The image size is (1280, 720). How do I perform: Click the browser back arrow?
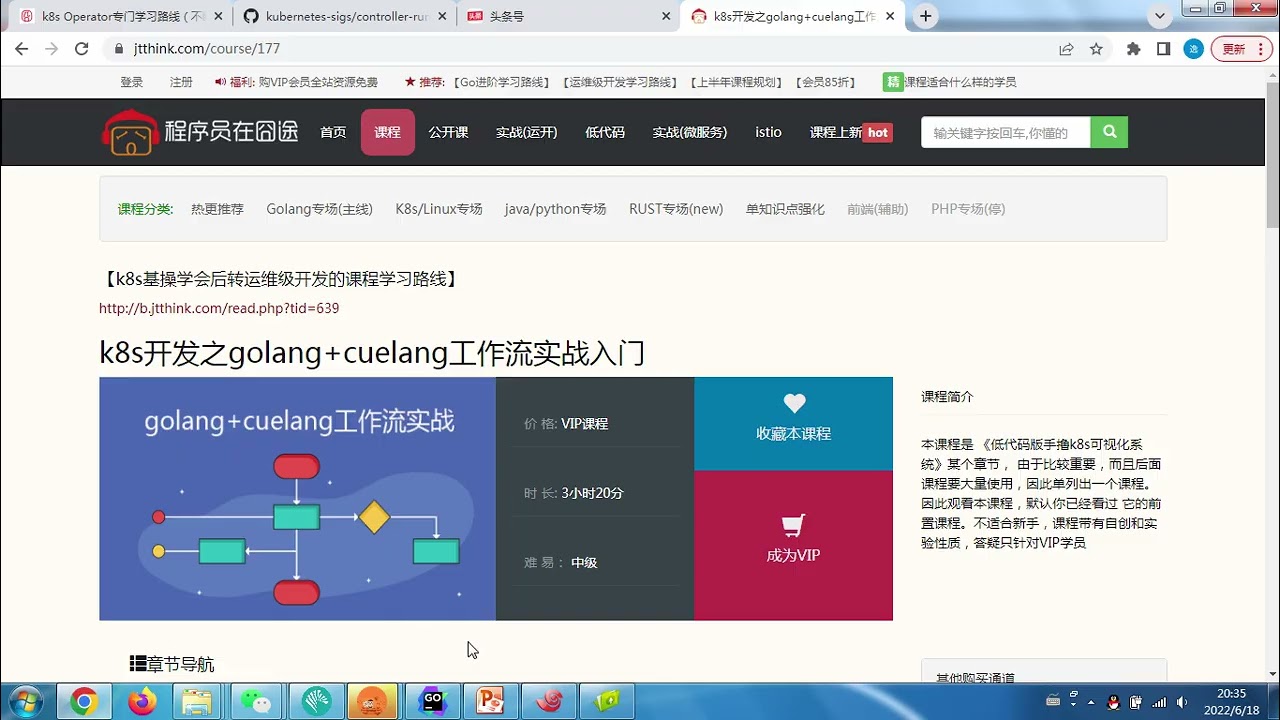pos(22,48)
